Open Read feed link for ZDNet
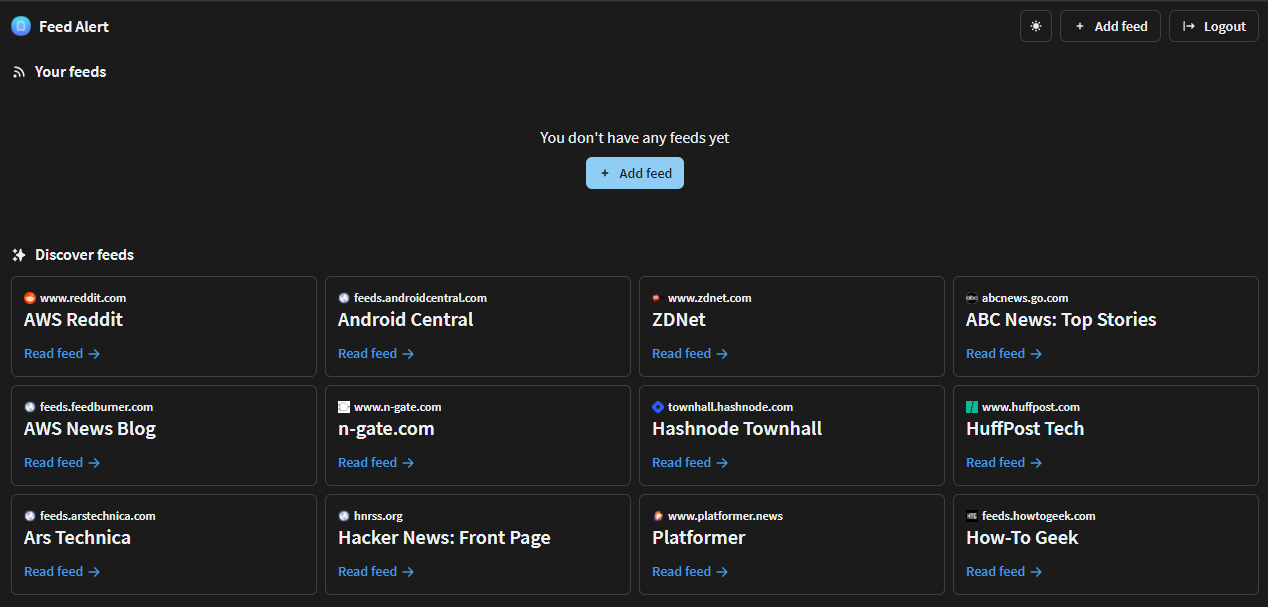 coord(690,354)
